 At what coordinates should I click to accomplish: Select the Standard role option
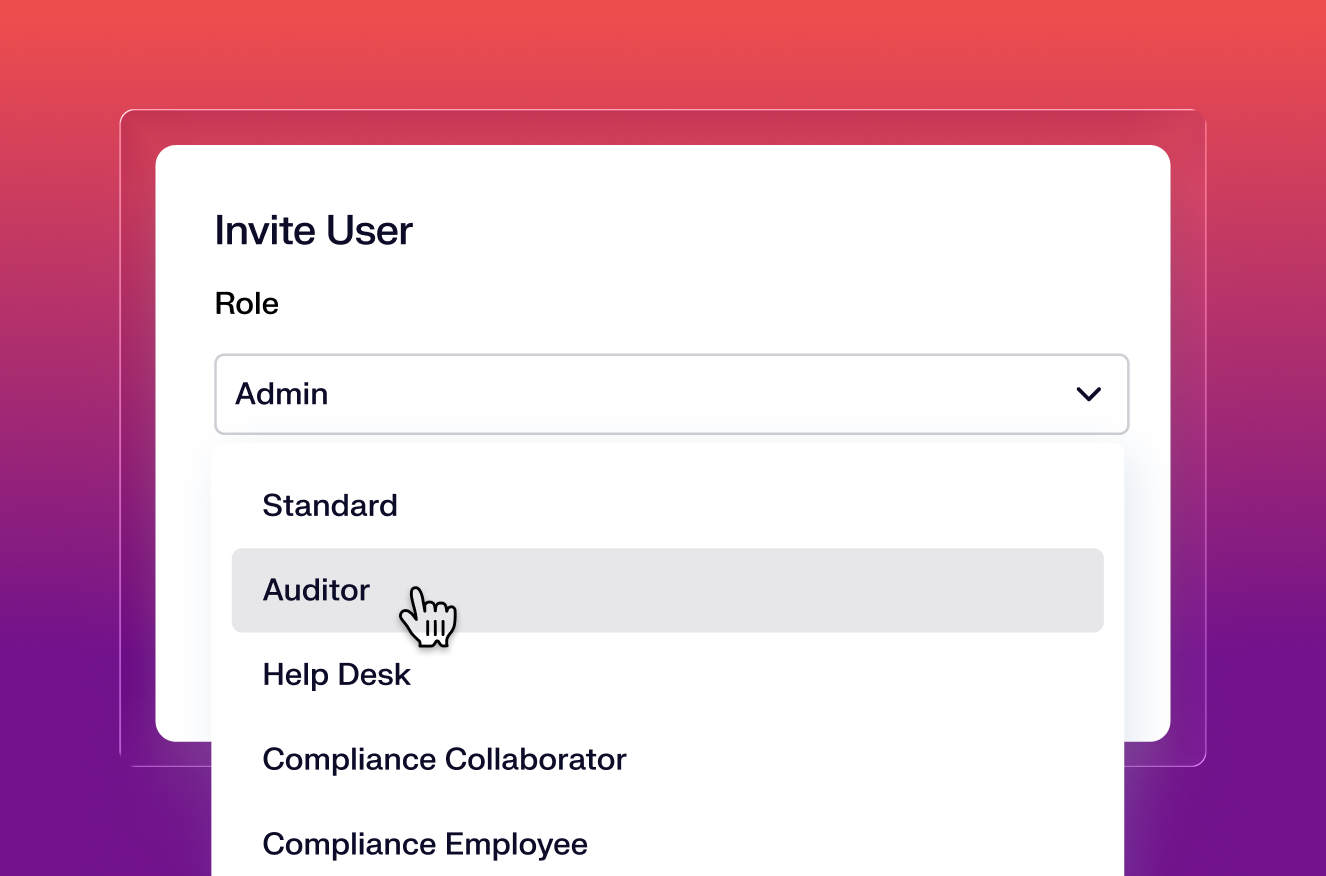coord(667,505)
